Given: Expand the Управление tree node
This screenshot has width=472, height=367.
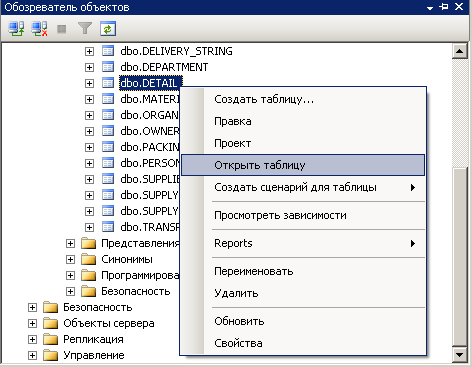Looking at the screenshot, I should (x=32, y=355).
